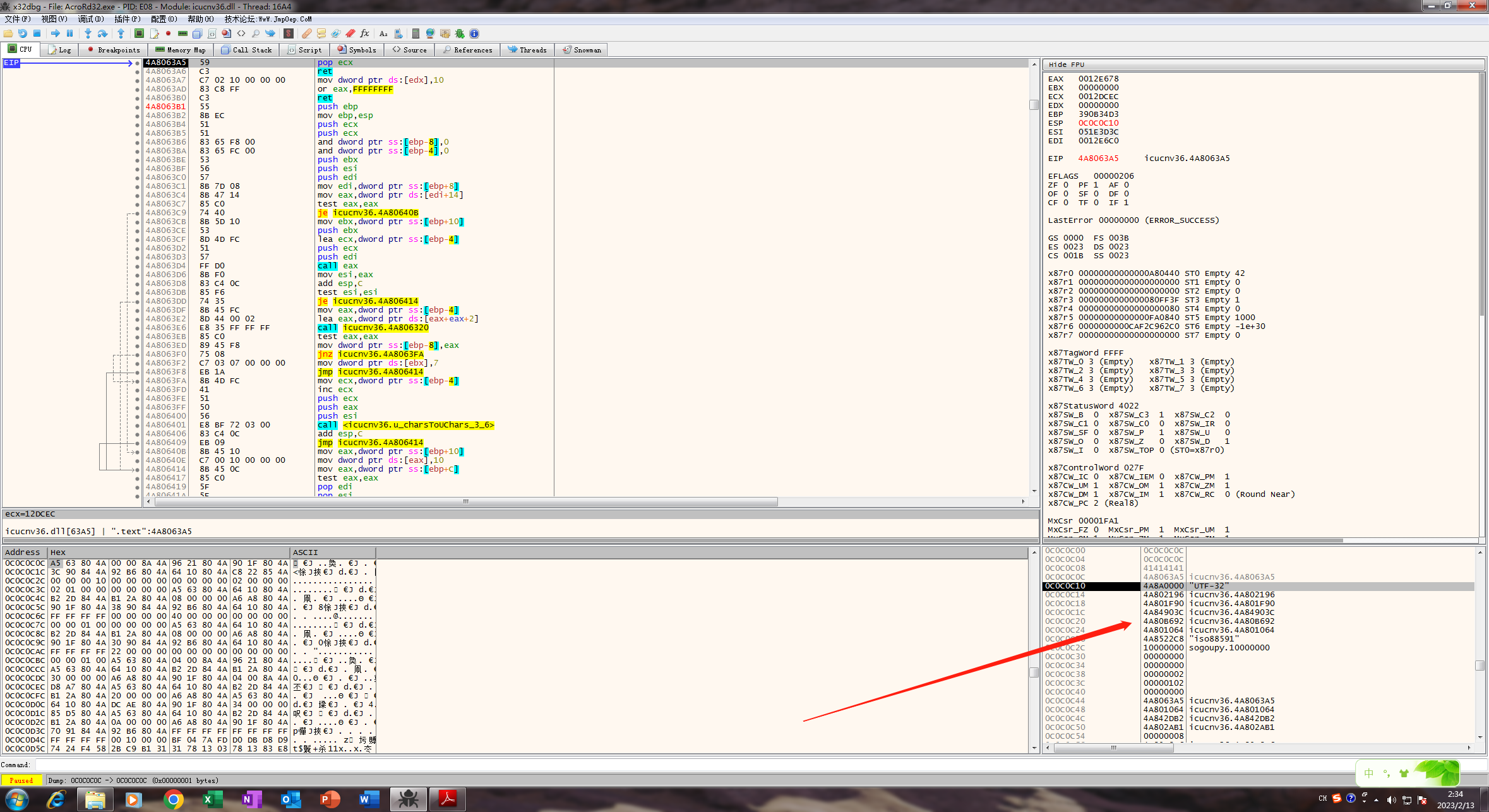The image size is (1489, 812).
Task: Open Functions list with the fx icon
Action: click(x=365, y=33)
